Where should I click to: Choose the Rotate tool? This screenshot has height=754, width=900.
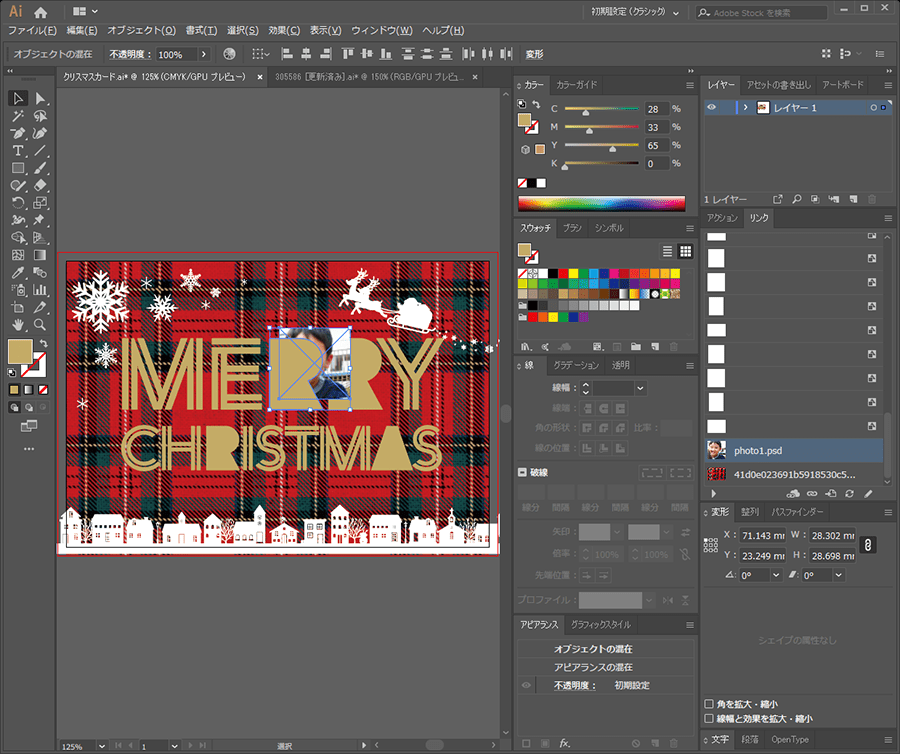coord(18,203)
